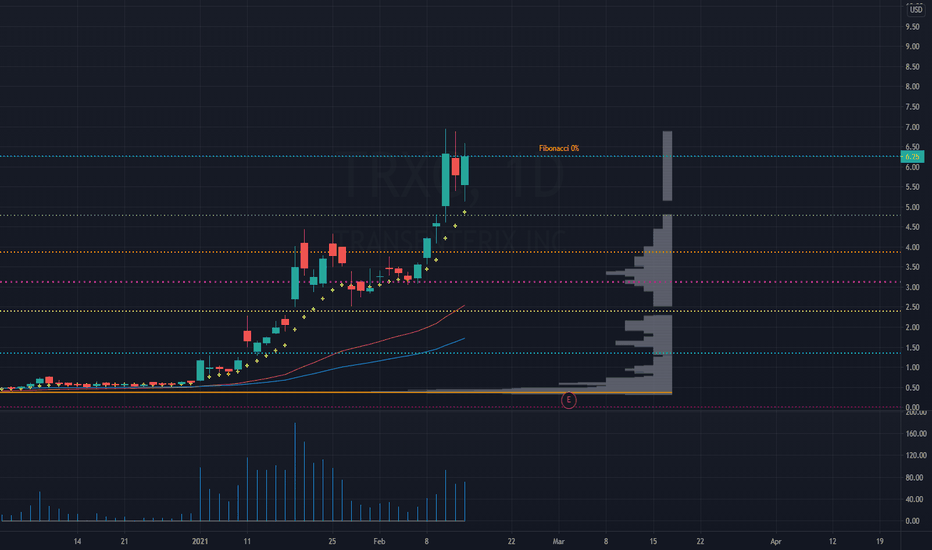932x550 pixels.
Task: Click the 0.50 price axis label
Action: click(x=912, y=388)
